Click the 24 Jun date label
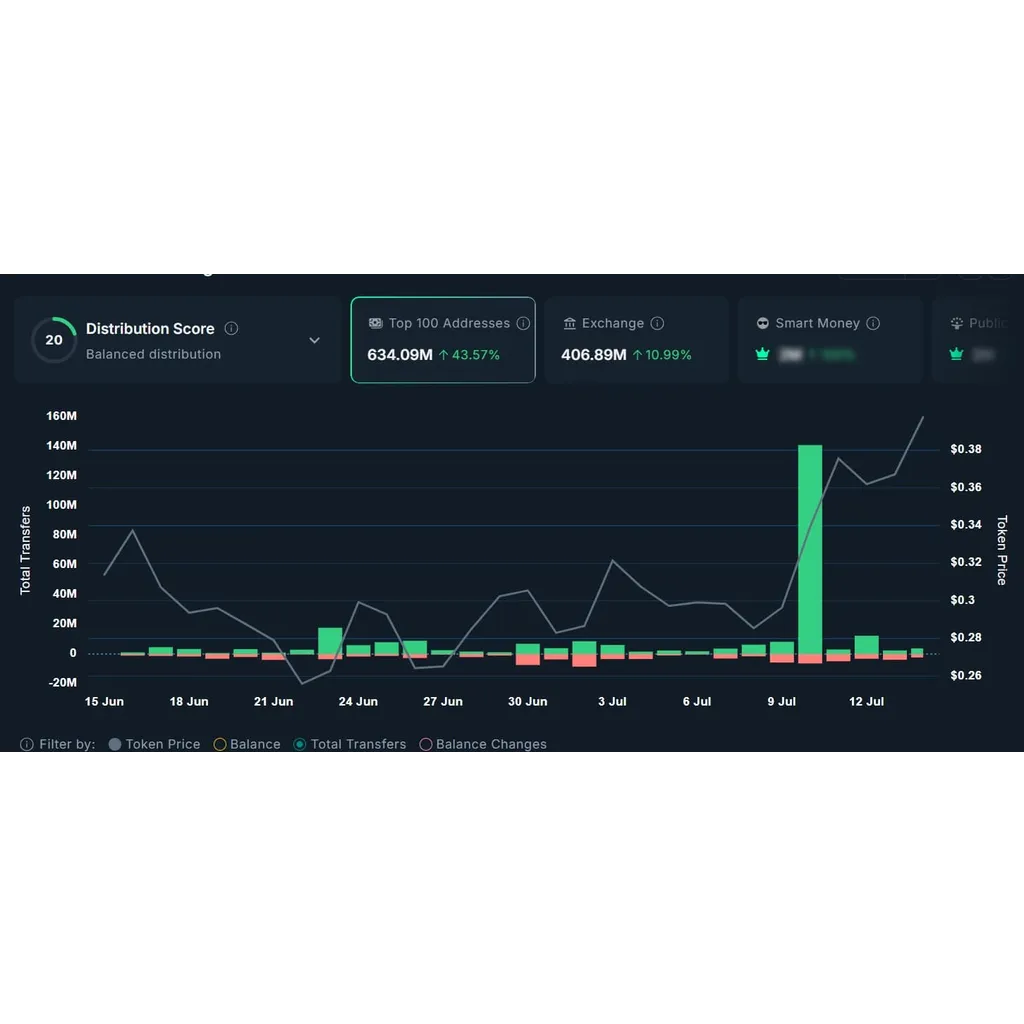Screen dimensions: 1024x1024 coord(358,701)
